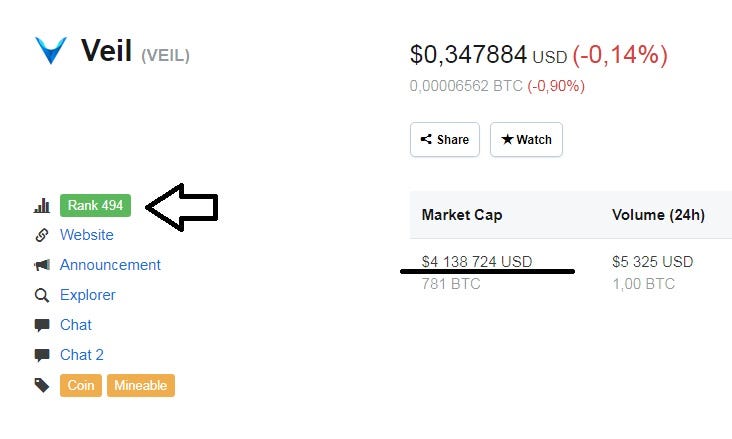The image size is (732, 439).
Task: Click the speech bubble icon beside Chat 2
Action: pos(42,355)
